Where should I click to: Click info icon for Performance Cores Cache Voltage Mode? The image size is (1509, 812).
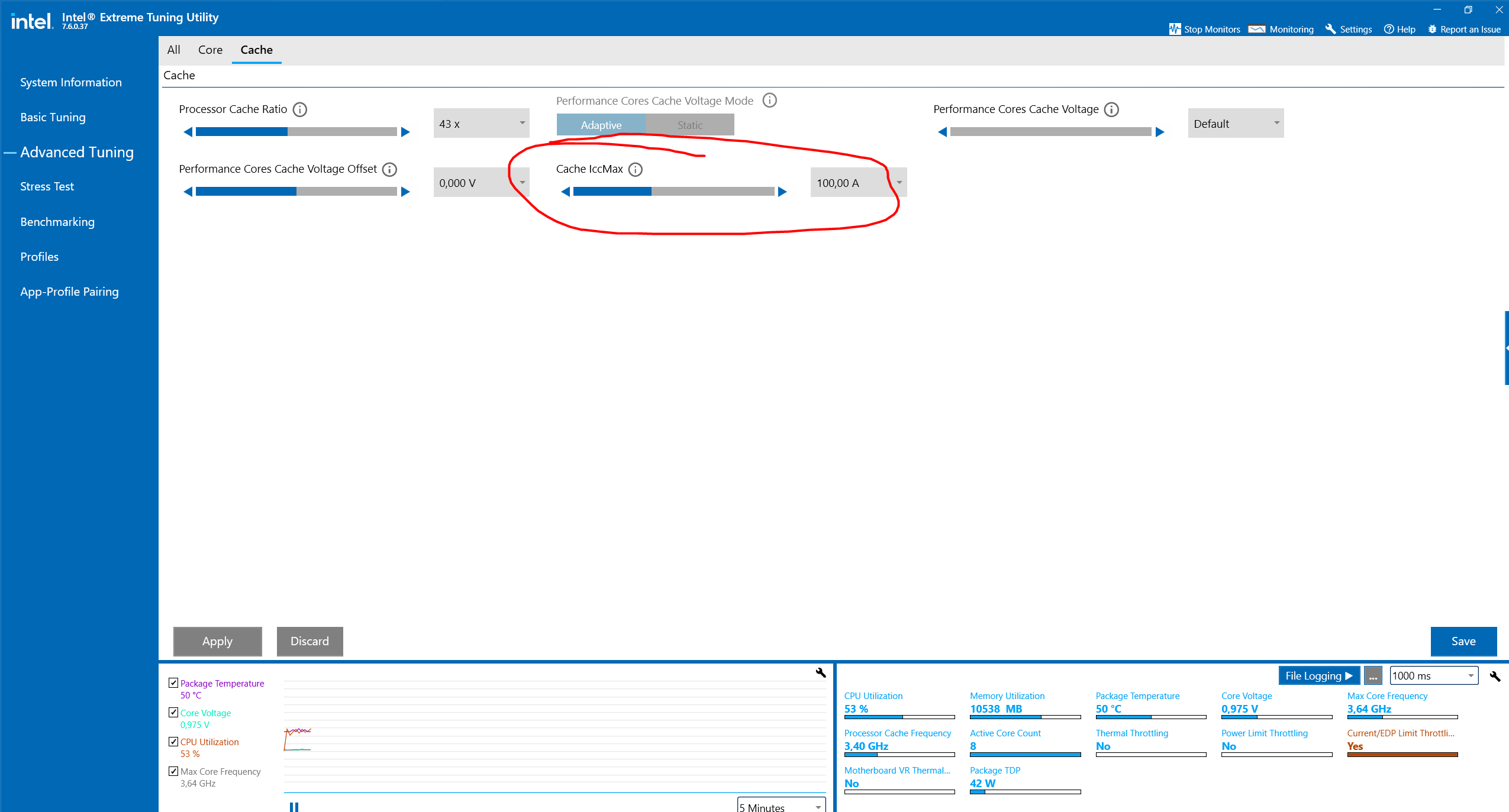tap(769, 101)
